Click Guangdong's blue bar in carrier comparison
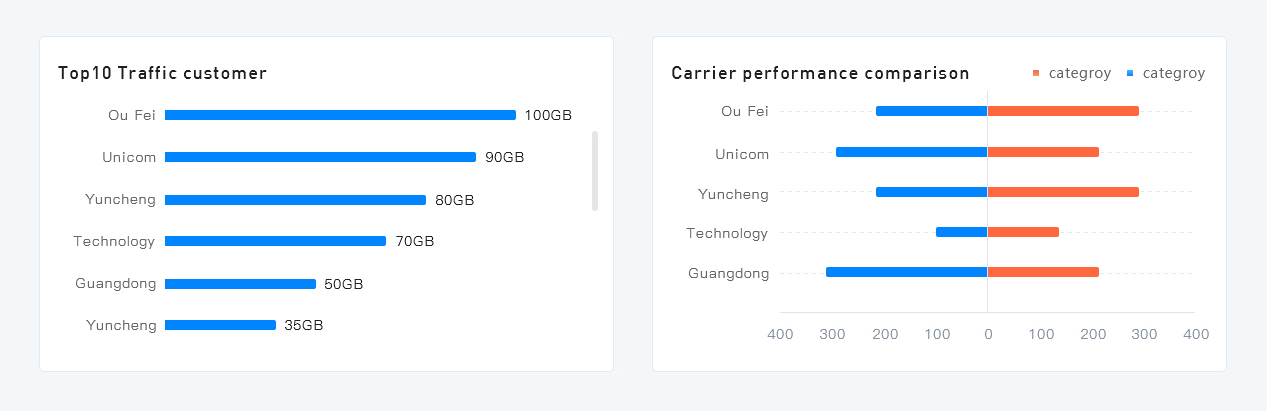1267x411 pixels. [x=907, y=272]
